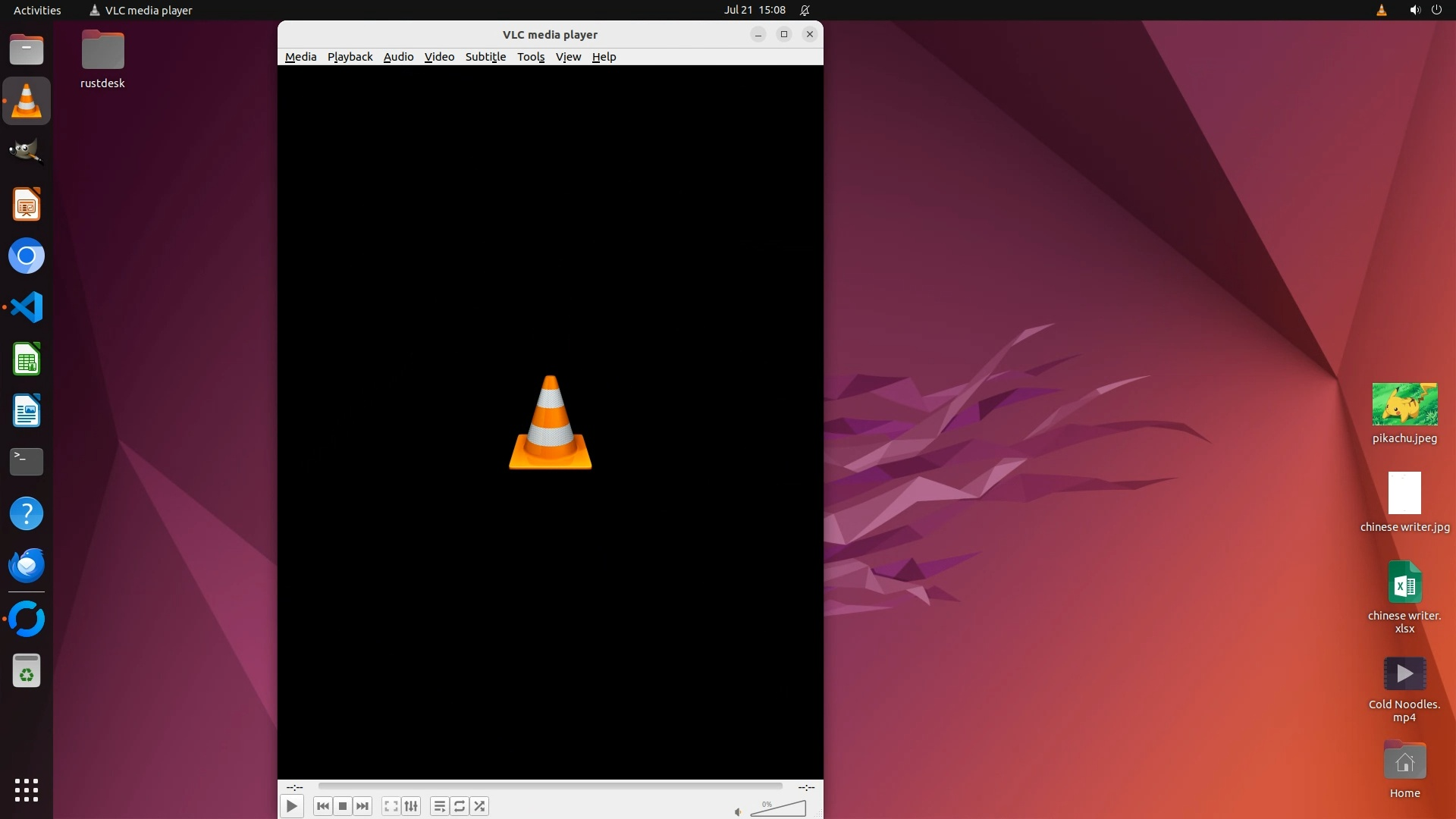
Task: Toggle random shuffle playback
Action: tap(479, 806)
